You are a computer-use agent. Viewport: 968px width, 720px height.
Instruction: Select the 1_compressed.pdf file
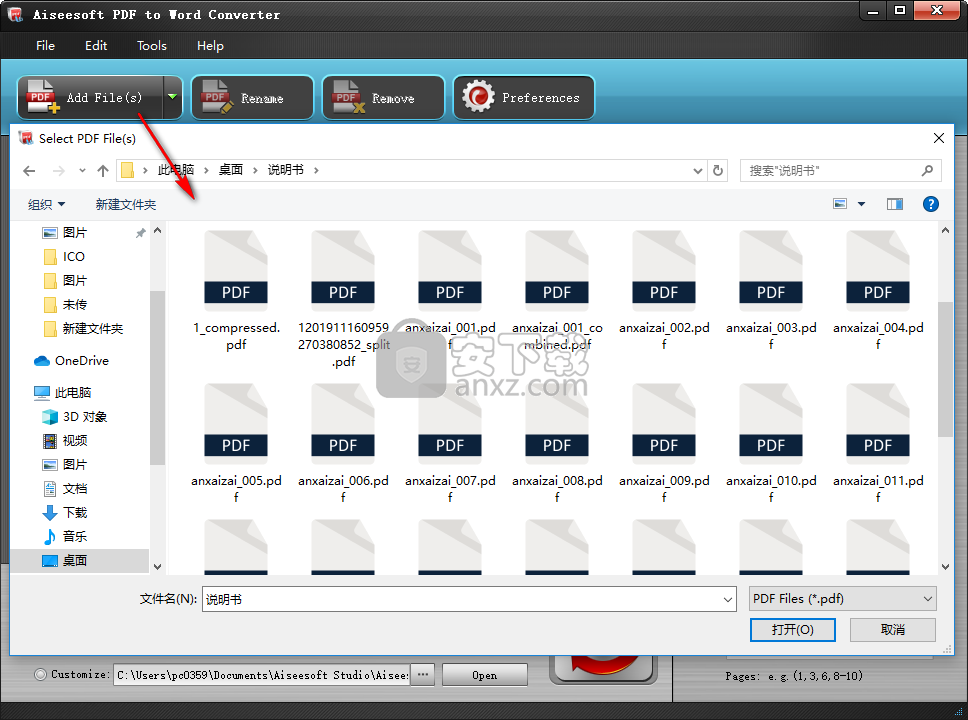(236, 290)
